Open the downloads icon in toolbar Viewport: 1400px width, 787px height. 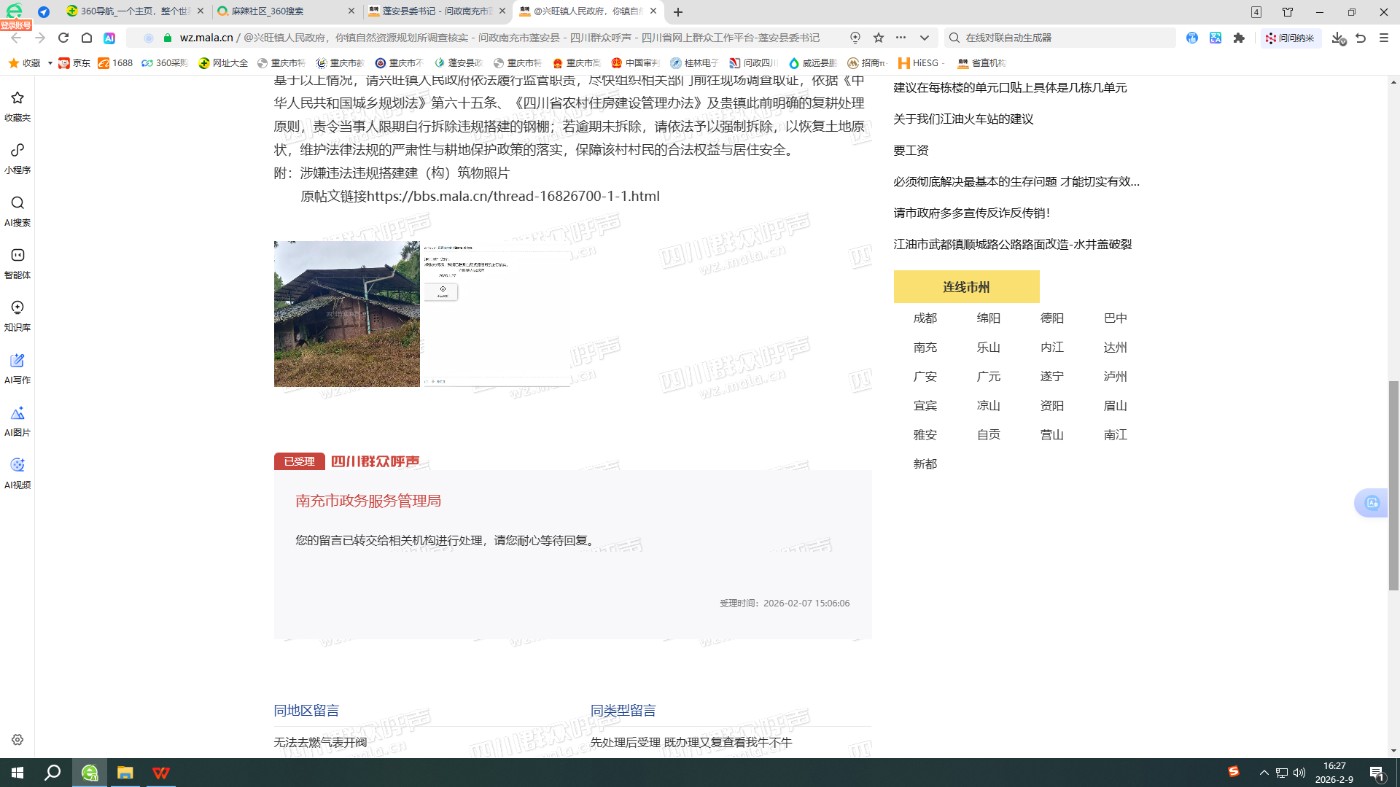coord(1338,38)
